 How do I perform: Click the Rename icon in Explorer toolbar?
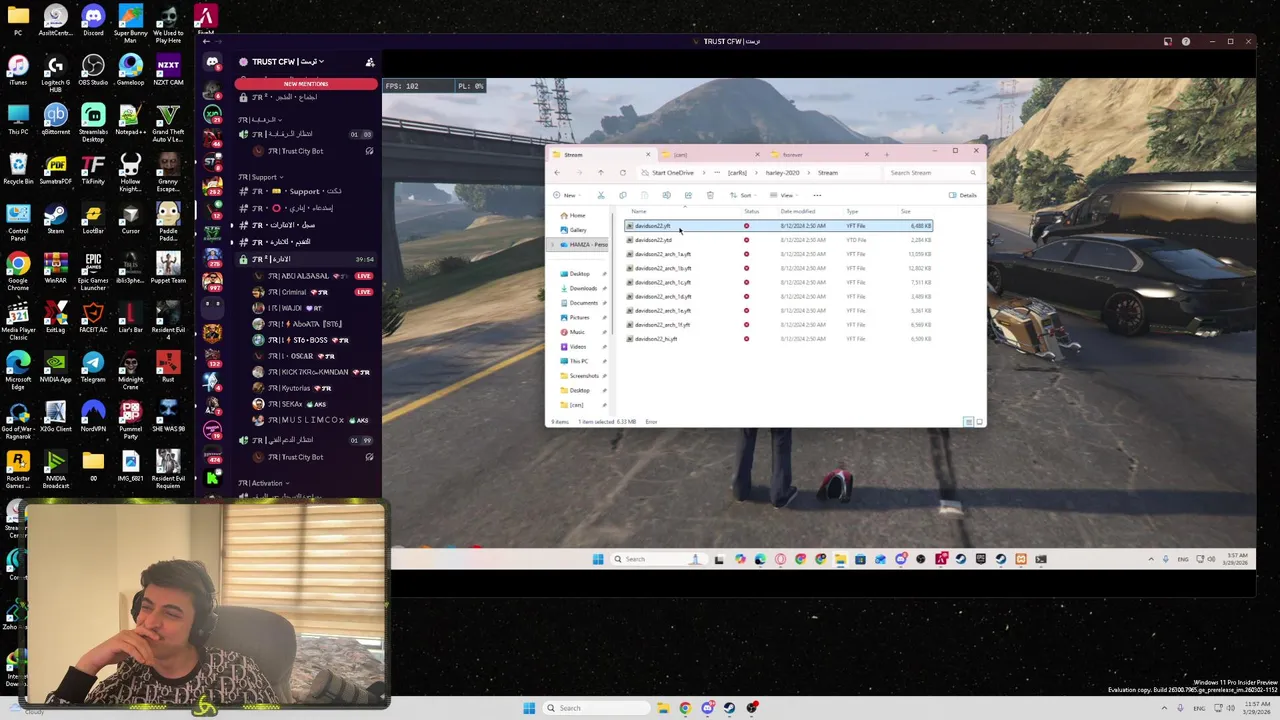click(x=666, y=195)
